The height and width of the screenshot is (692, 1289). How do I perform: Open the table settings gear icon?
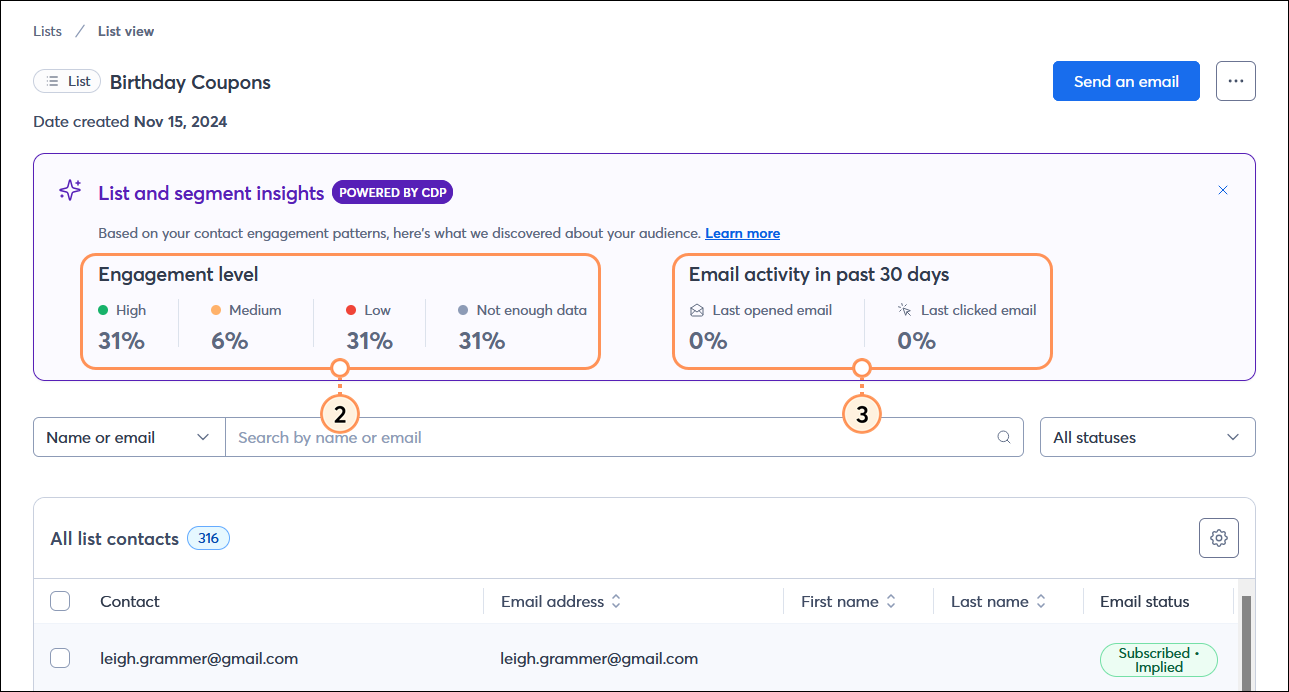[x=1218, y=537]
